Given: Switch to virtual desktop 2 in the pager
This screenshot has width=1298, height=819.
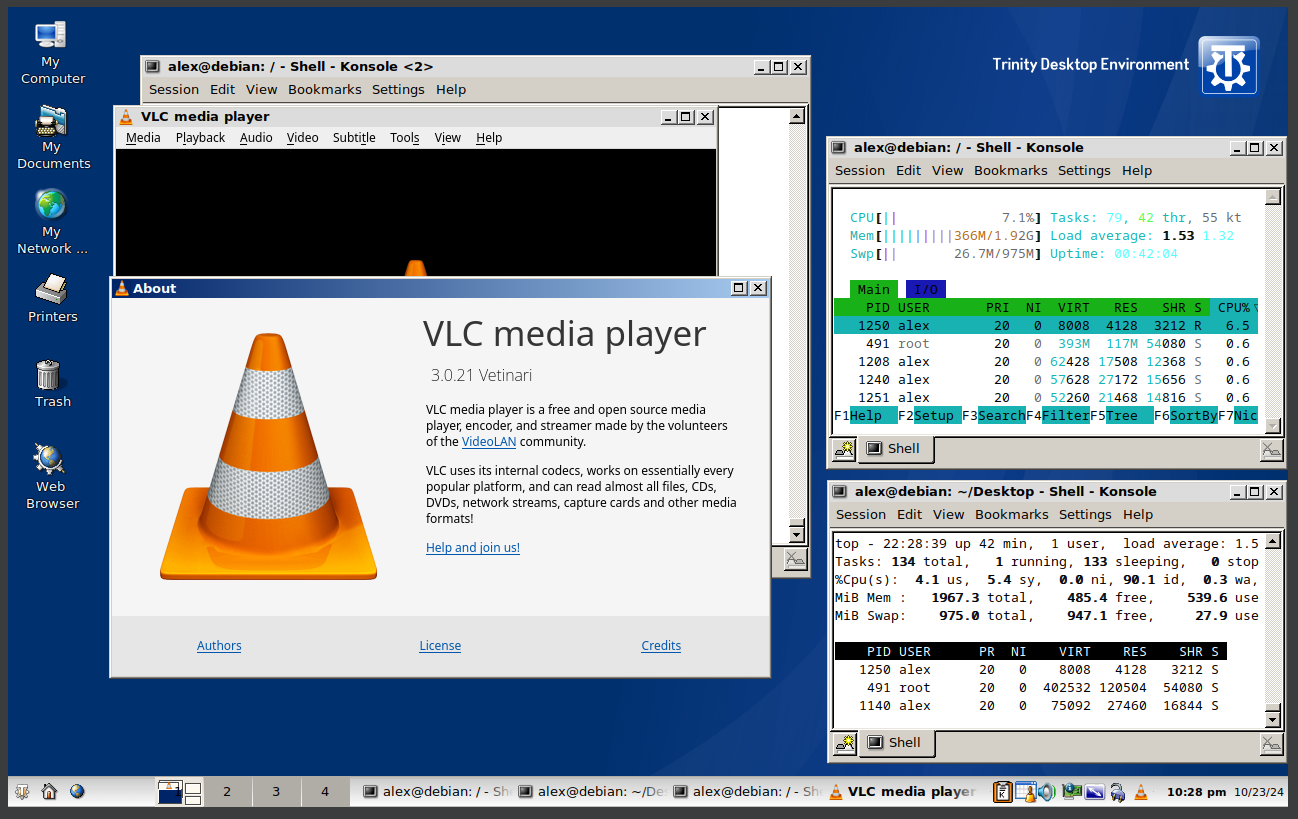Looking at the screenshot, I should 227,792.
